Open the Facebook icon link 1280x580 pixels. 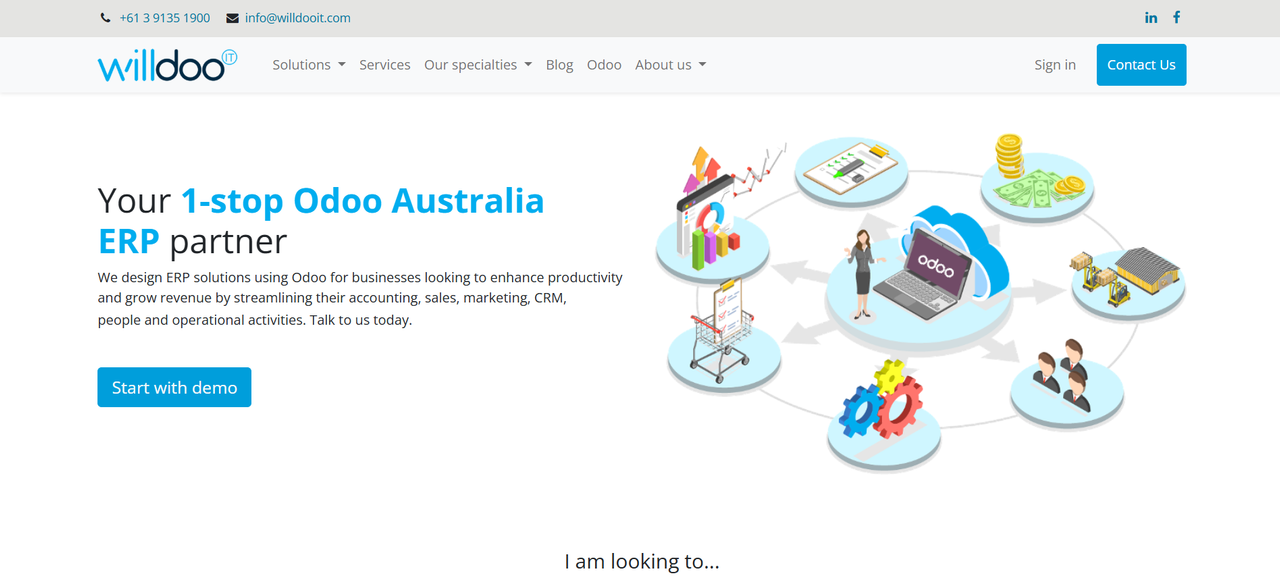1177,18
